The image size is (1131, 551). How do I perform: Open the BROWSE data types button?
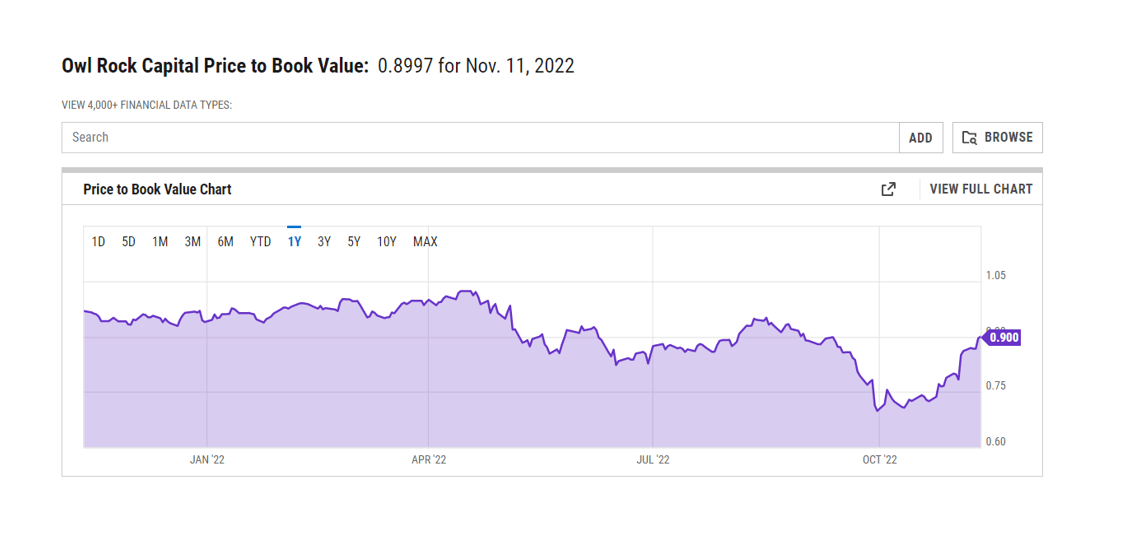point(997,138)
